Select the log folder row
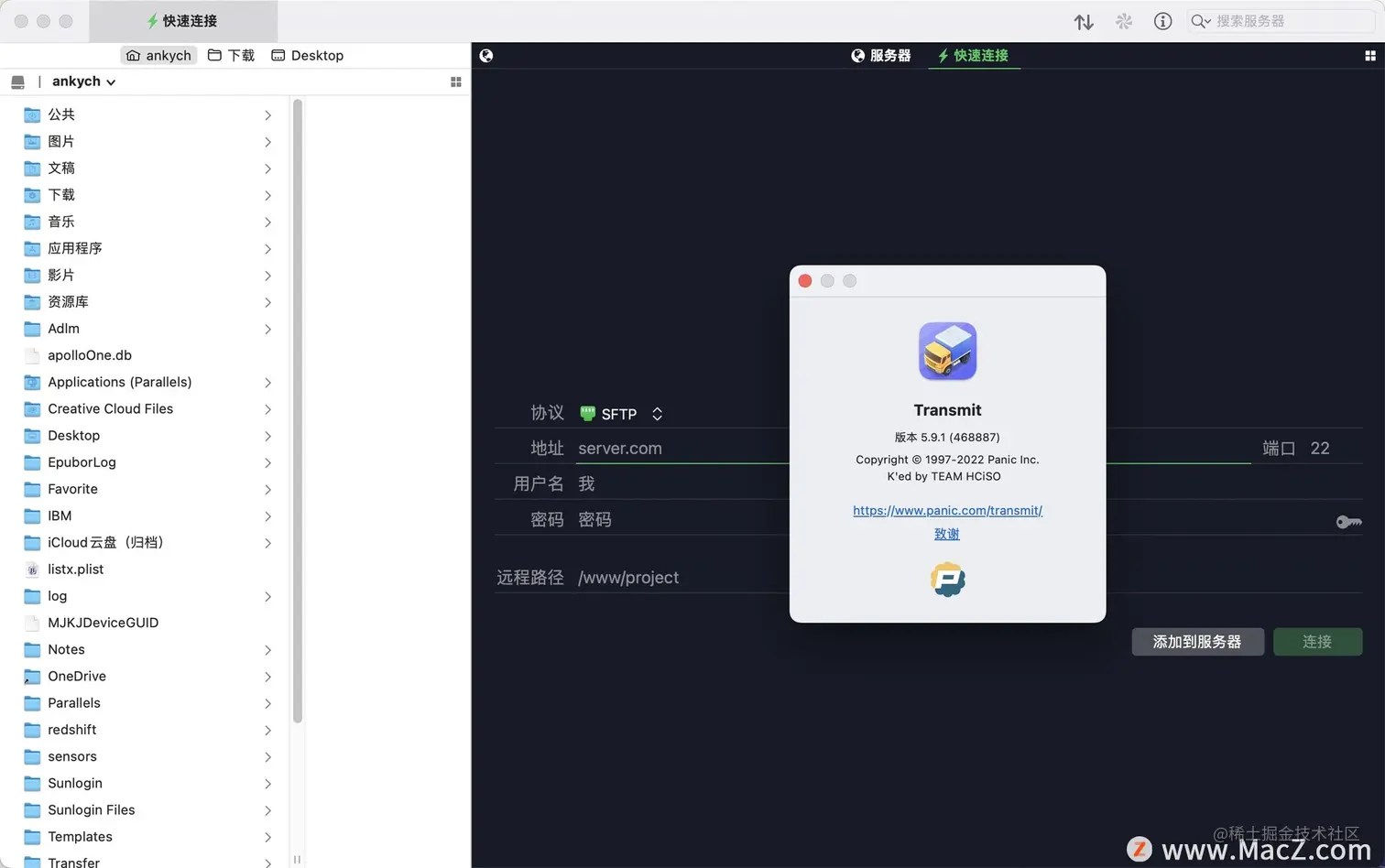The image size is (1385, 868). click(x=147, y=596)
